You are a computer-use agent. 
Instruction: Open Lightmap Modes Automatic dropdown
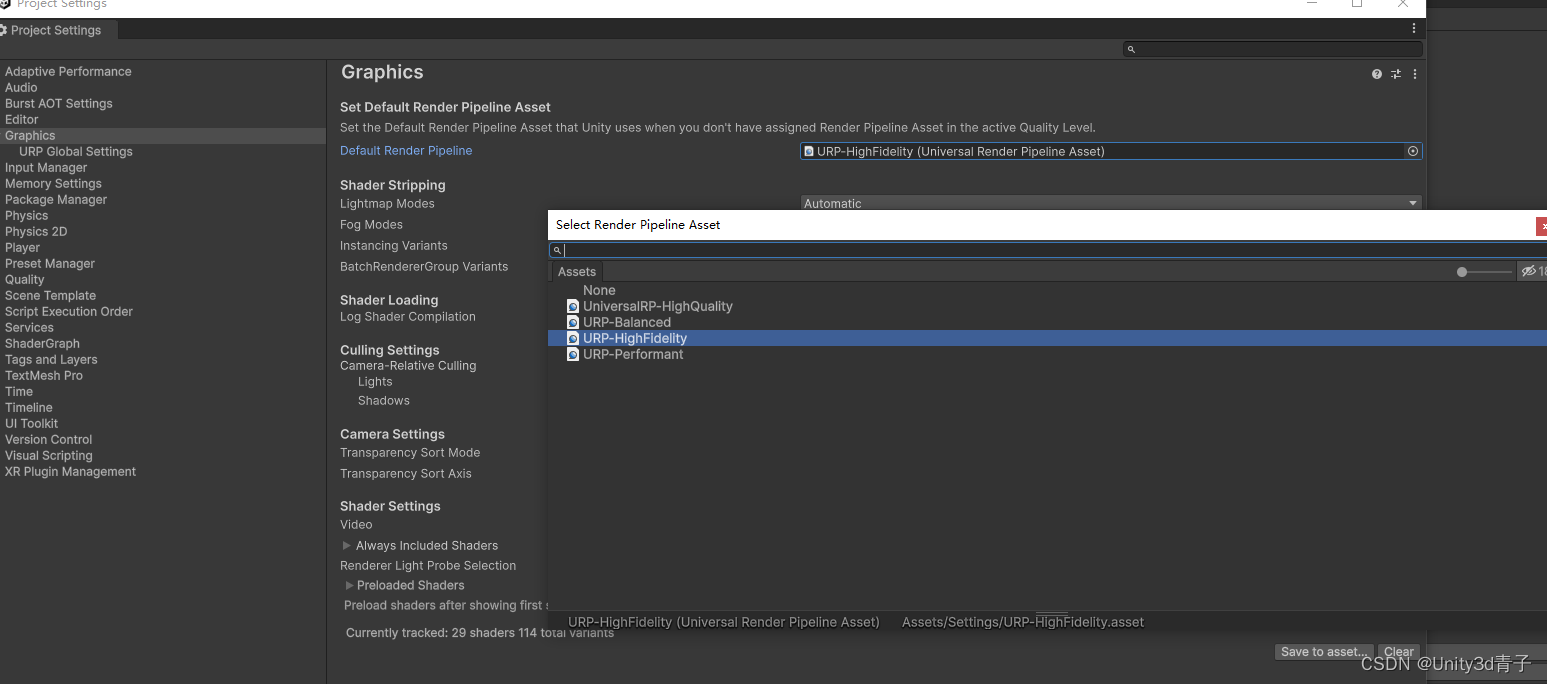[x=1111, y=203]
